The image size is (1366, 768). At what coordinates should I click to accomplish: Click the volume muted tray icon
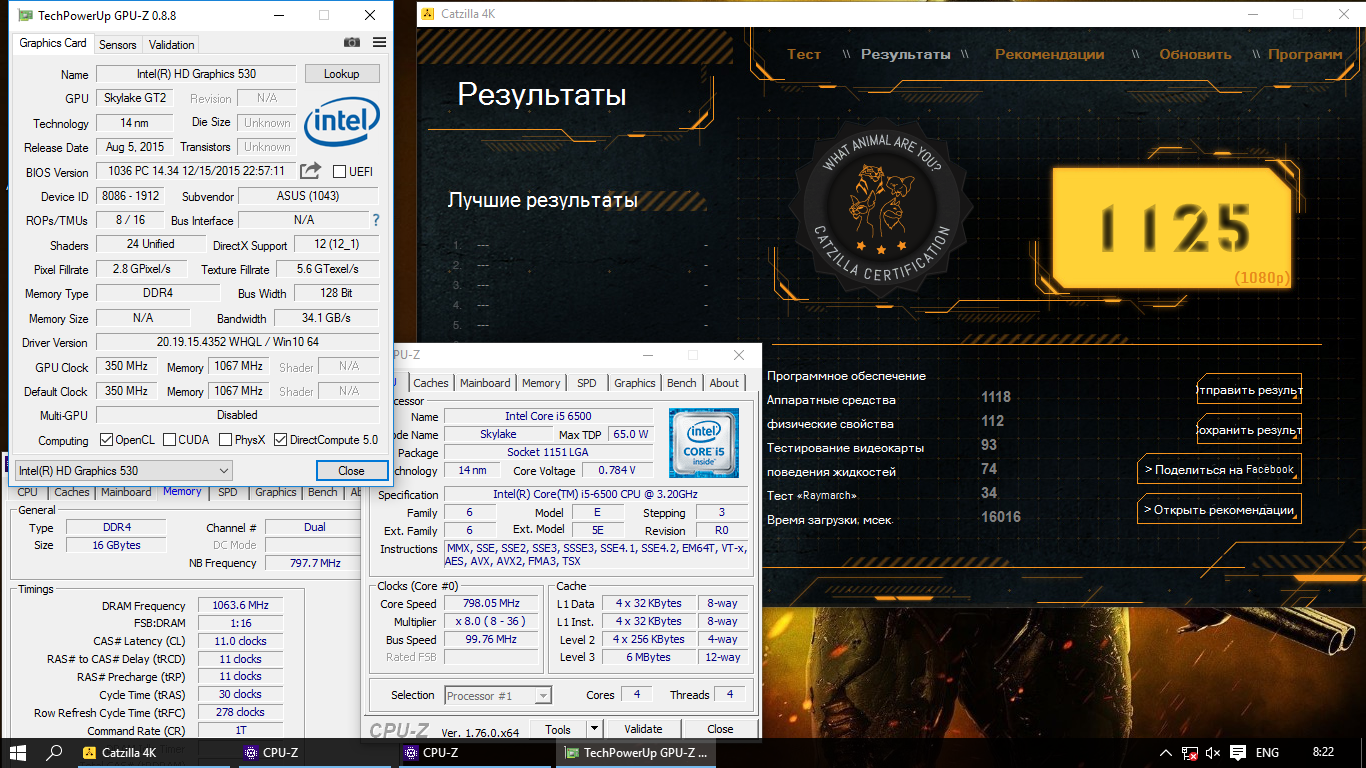[1213, 753]
